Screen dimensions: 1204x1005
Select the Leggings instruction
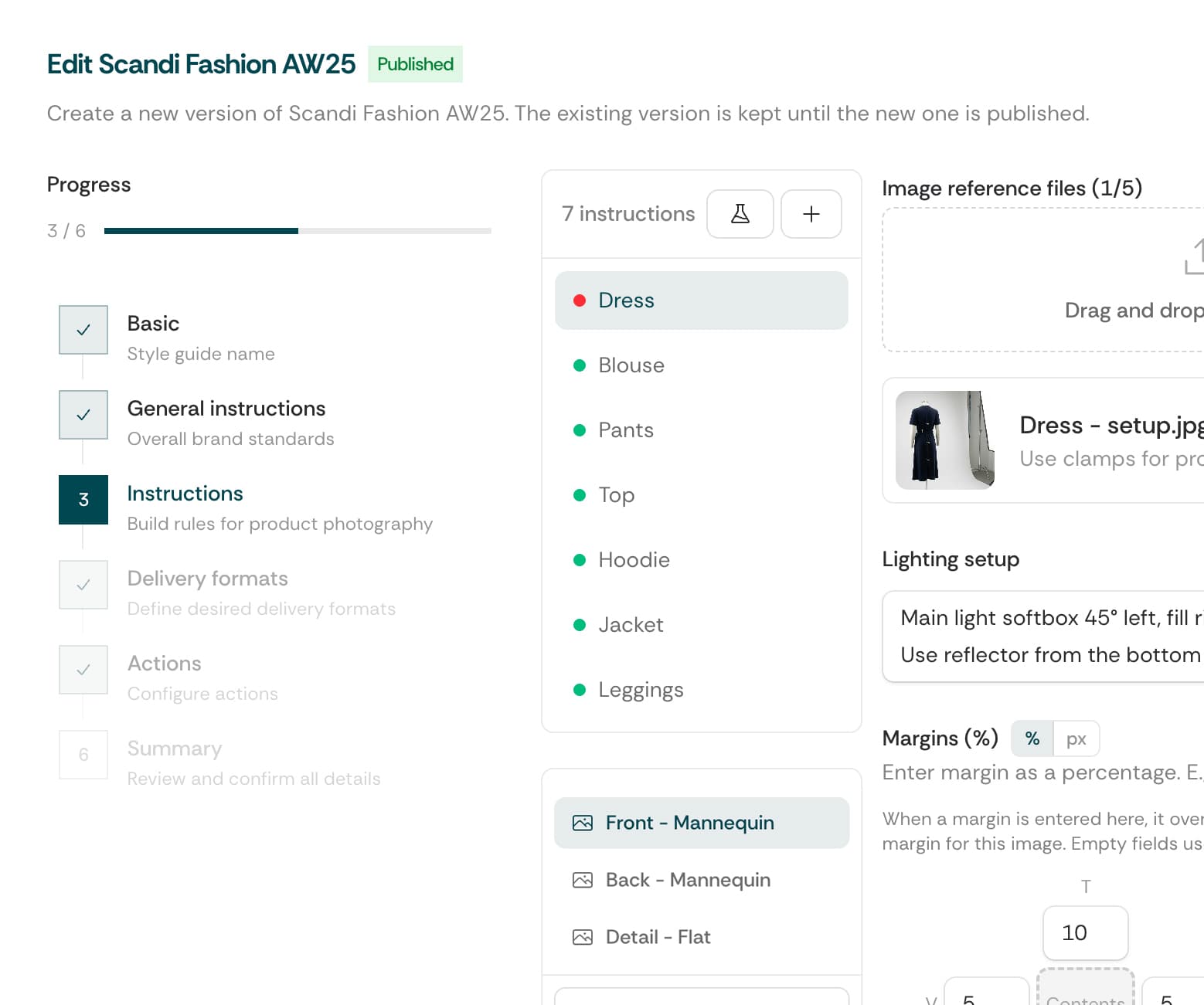[641, 690]
